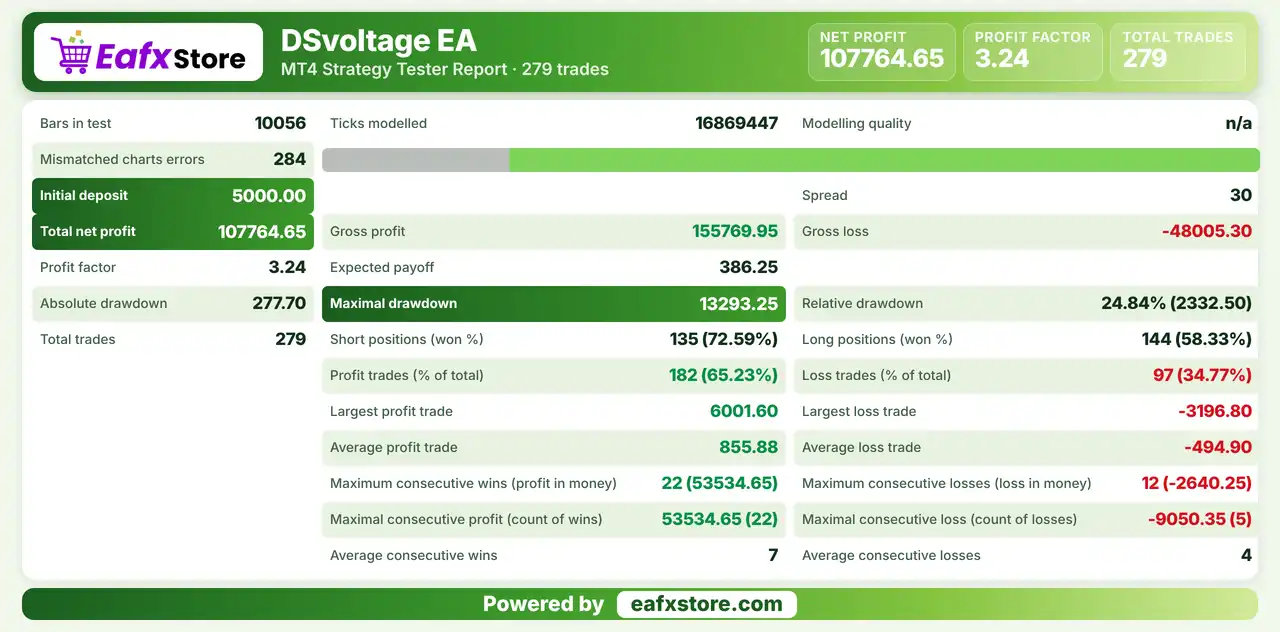Click the Profit Factor summary card
This screenshot has width=1280, height=632.
point(1032,52)
